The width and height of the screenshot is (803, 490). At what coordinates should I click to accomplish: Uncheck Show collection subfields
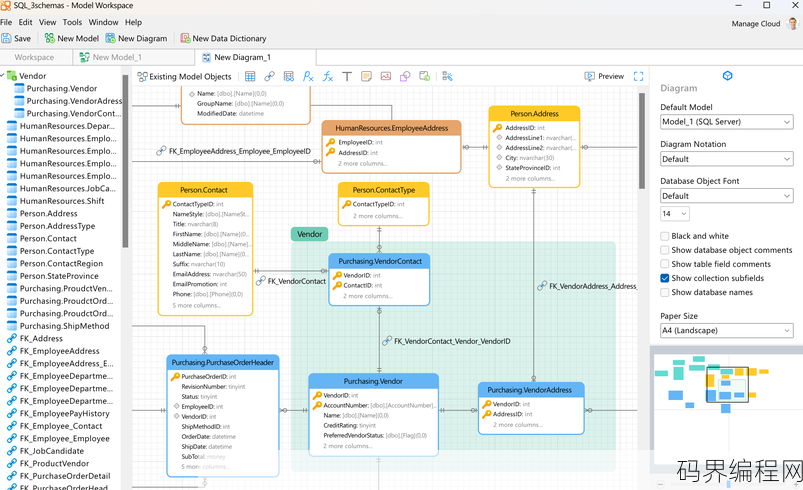click(665, 278)
